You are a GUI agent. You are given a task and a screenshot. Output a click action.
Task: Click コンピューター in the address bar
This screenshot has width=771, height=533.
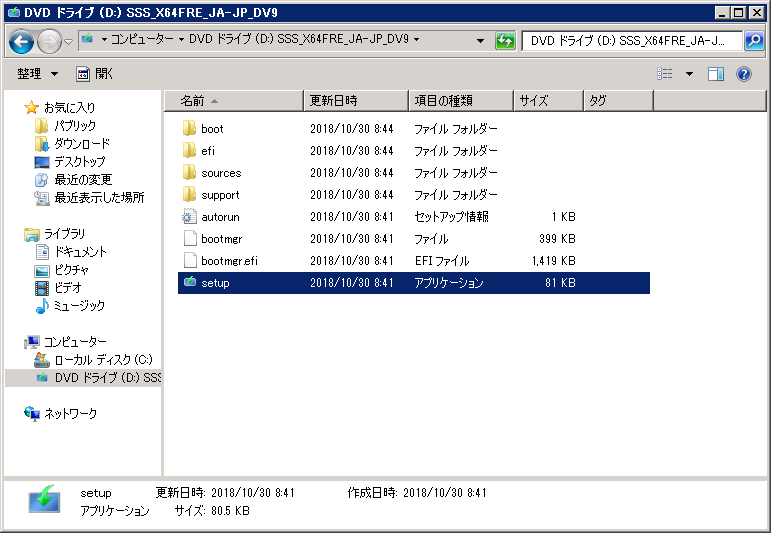click(143, 39)
